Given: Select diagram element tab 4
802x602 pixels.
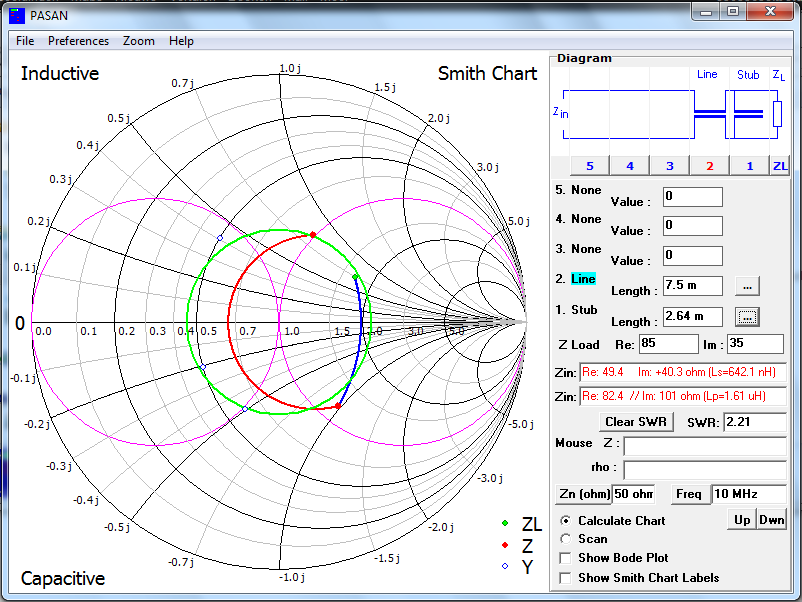Looking at the screenshot, I should [630, 166].
